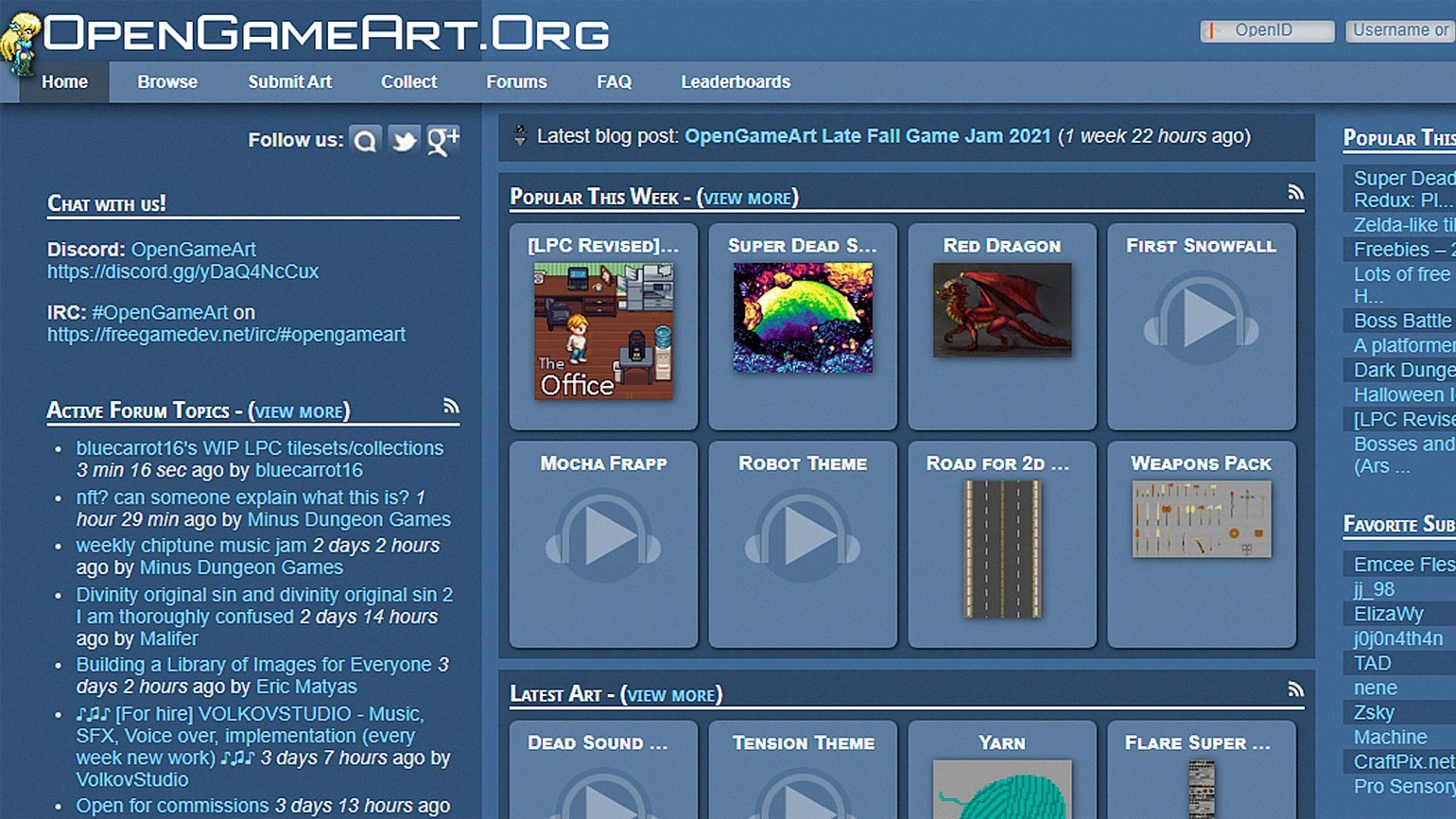This screenshot has height=819, width=1456.
Task: Play the First Snowfall audio preview
Action: (1201, 318)
